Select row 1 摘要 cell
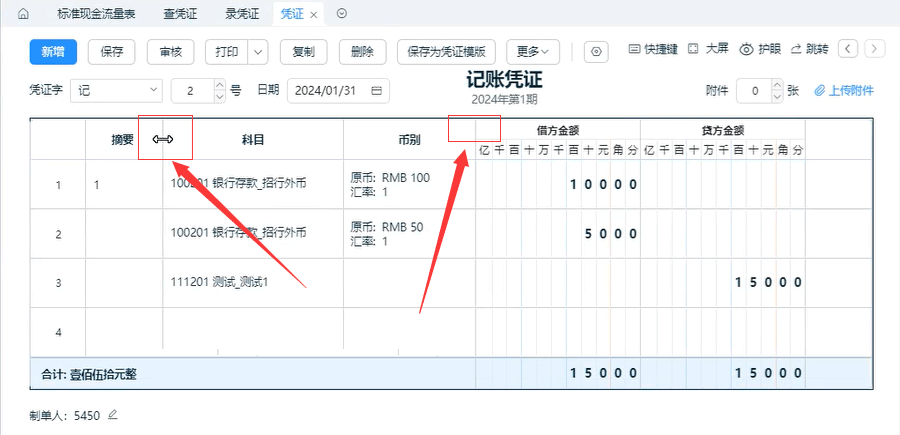Viewport: 900px width, 435px height. [124, 185]
